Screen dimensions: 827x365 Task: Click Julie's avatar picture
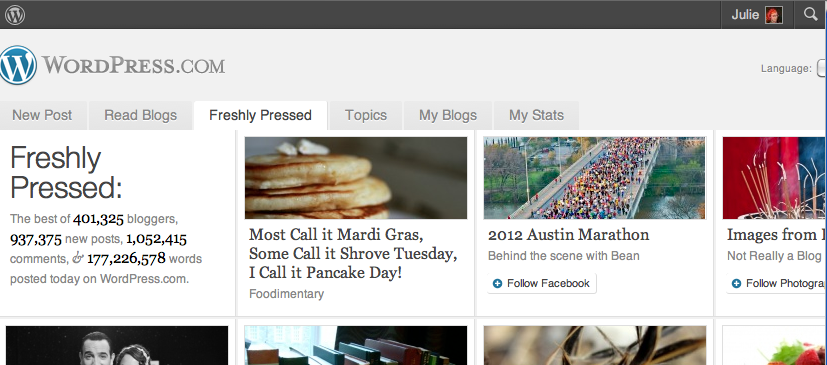pyautogui.click(x=774, y=15)
